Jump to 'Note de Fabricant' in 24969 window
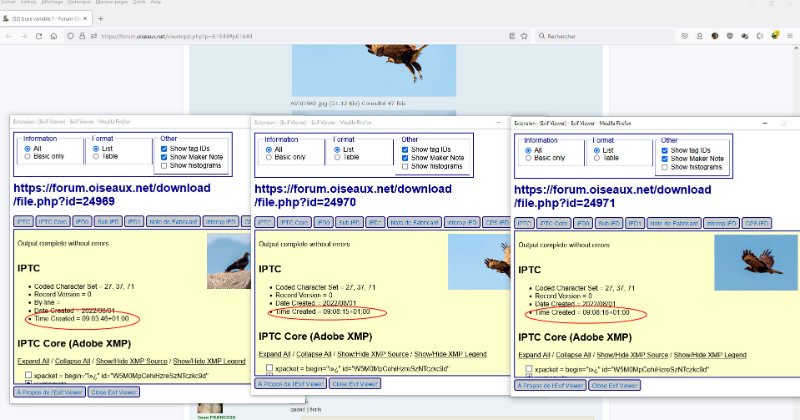Image resolution: width=800 pixels, height=420 pixels. click(173, 221)
